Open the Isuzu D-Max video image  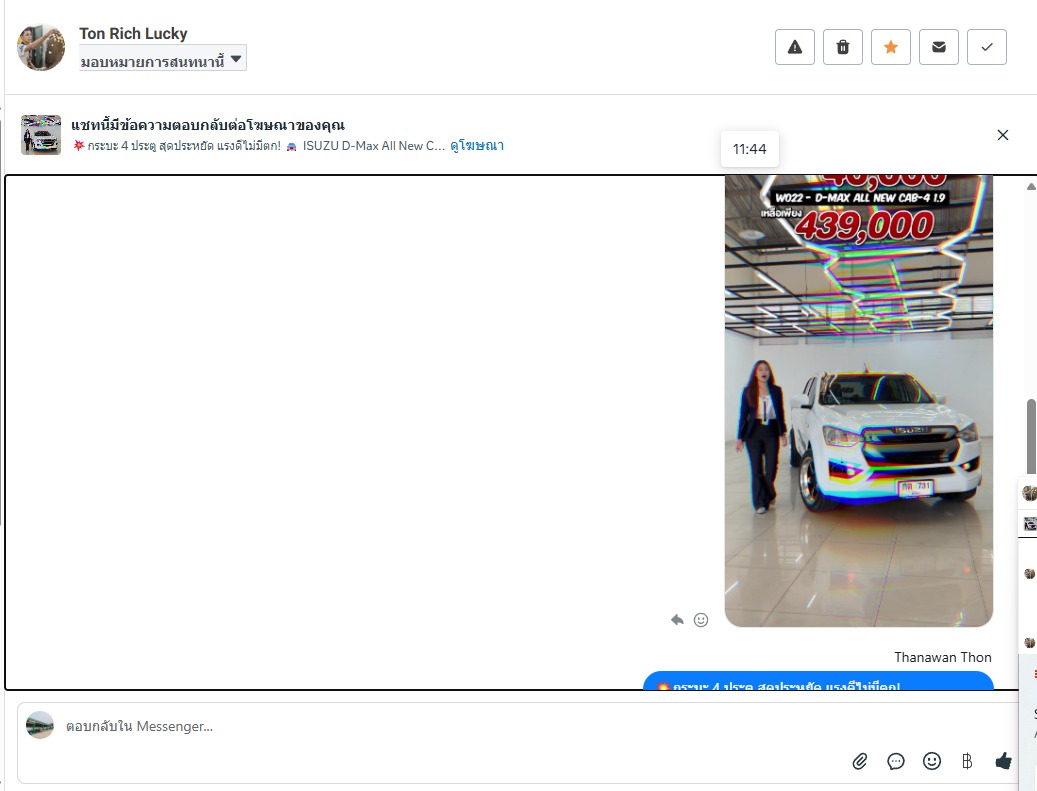click(858, 401)
